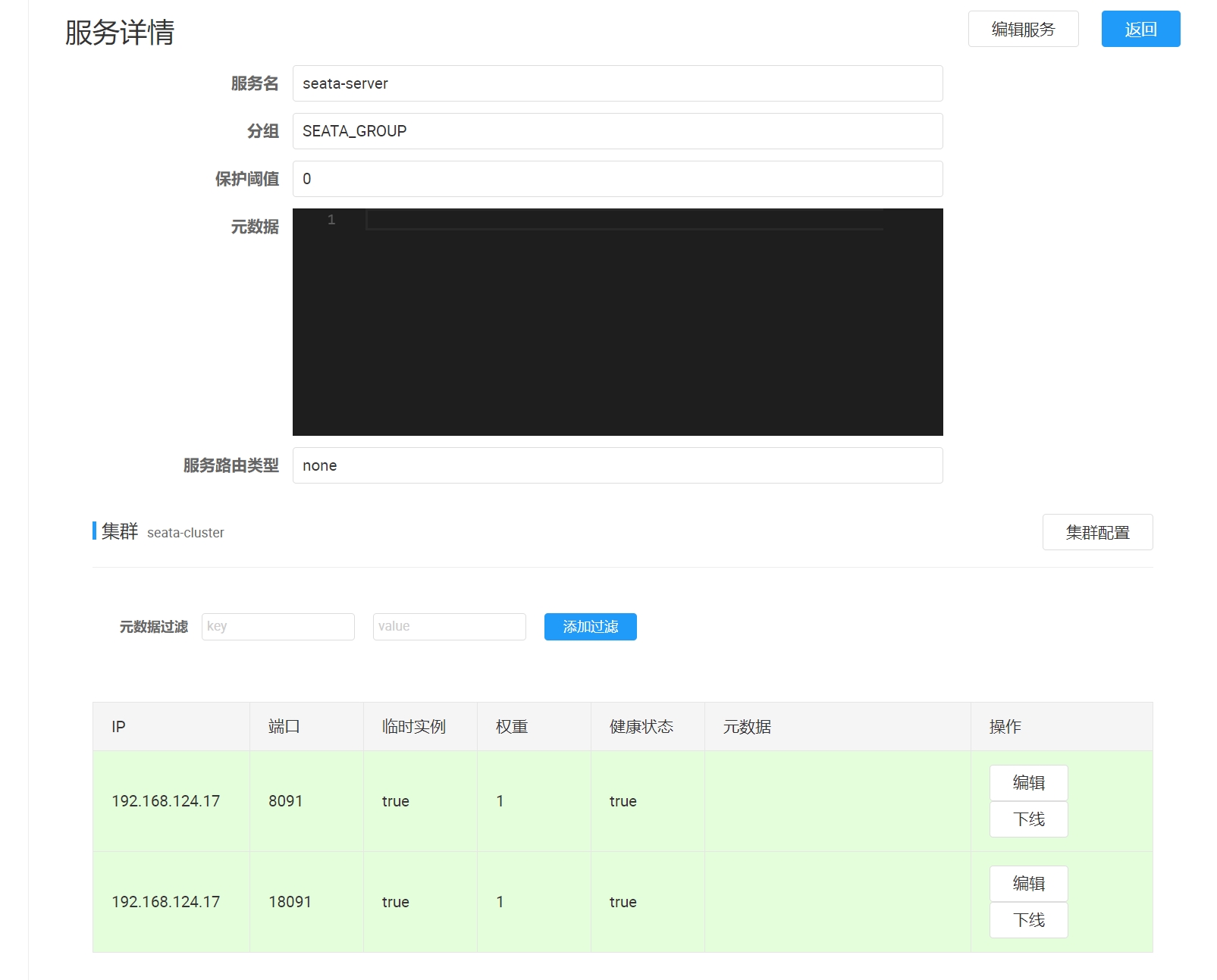Click the 集群 section heading
This screenshot has height=980, width=1217.
pos(120,531)
